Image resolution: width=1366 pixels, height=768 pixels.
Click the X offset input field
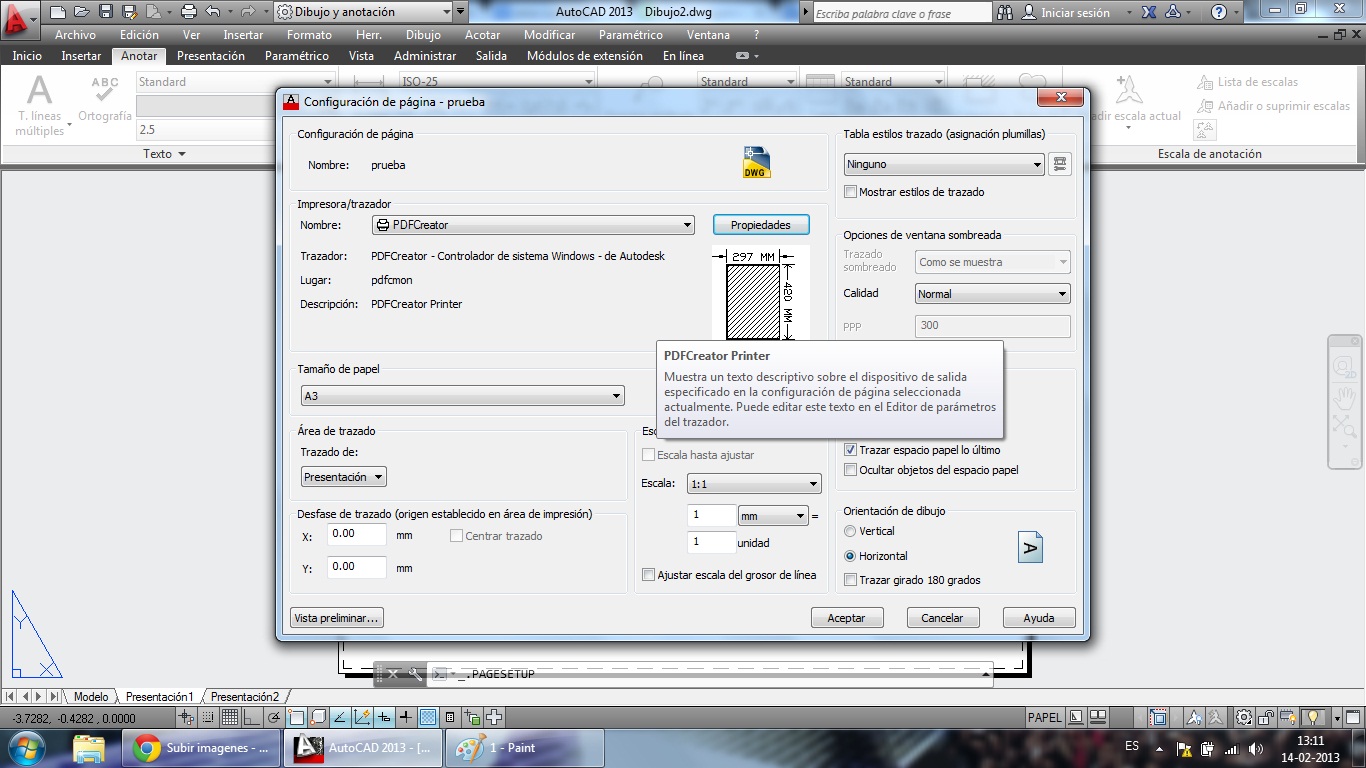click(357, 535)
